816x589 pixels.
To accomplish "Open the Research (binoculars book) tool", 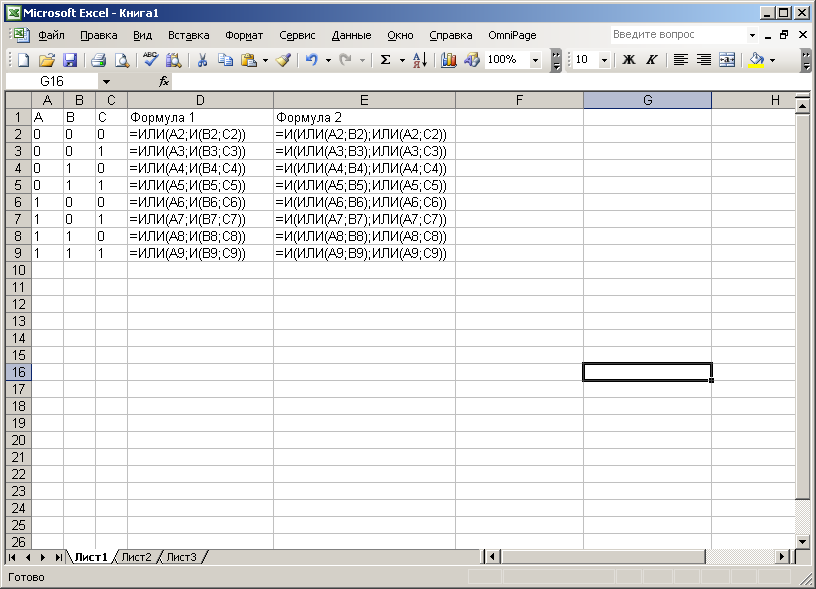I will click(x=173, y=60).
